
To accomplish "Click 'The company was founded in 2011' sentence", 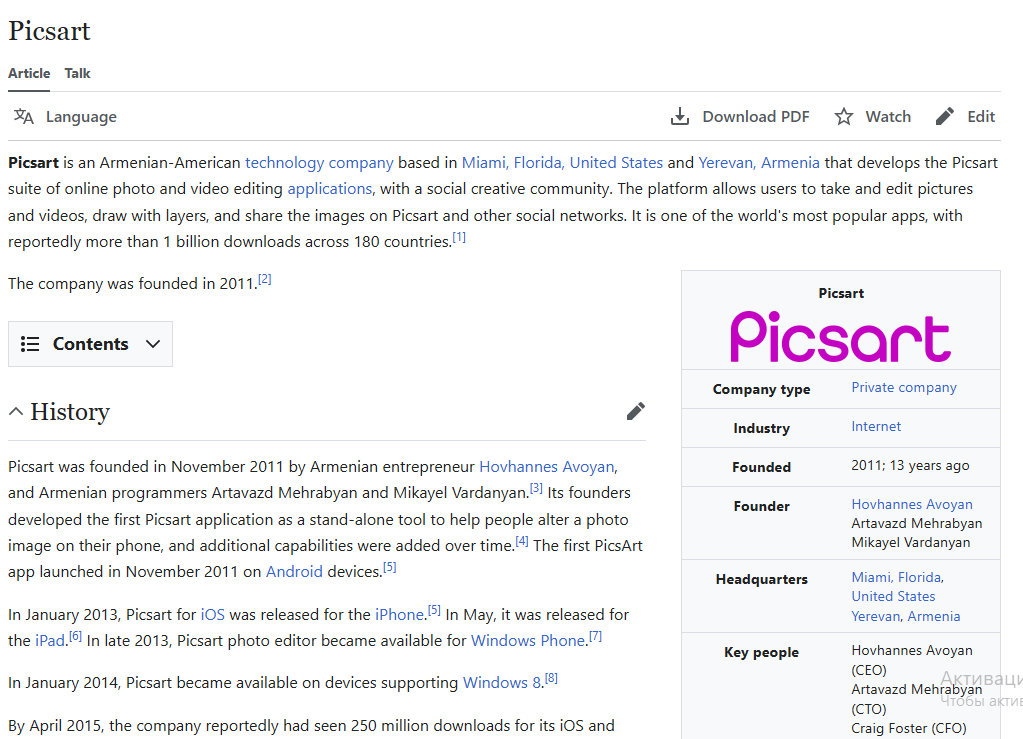I will click(x=130, y=284).
